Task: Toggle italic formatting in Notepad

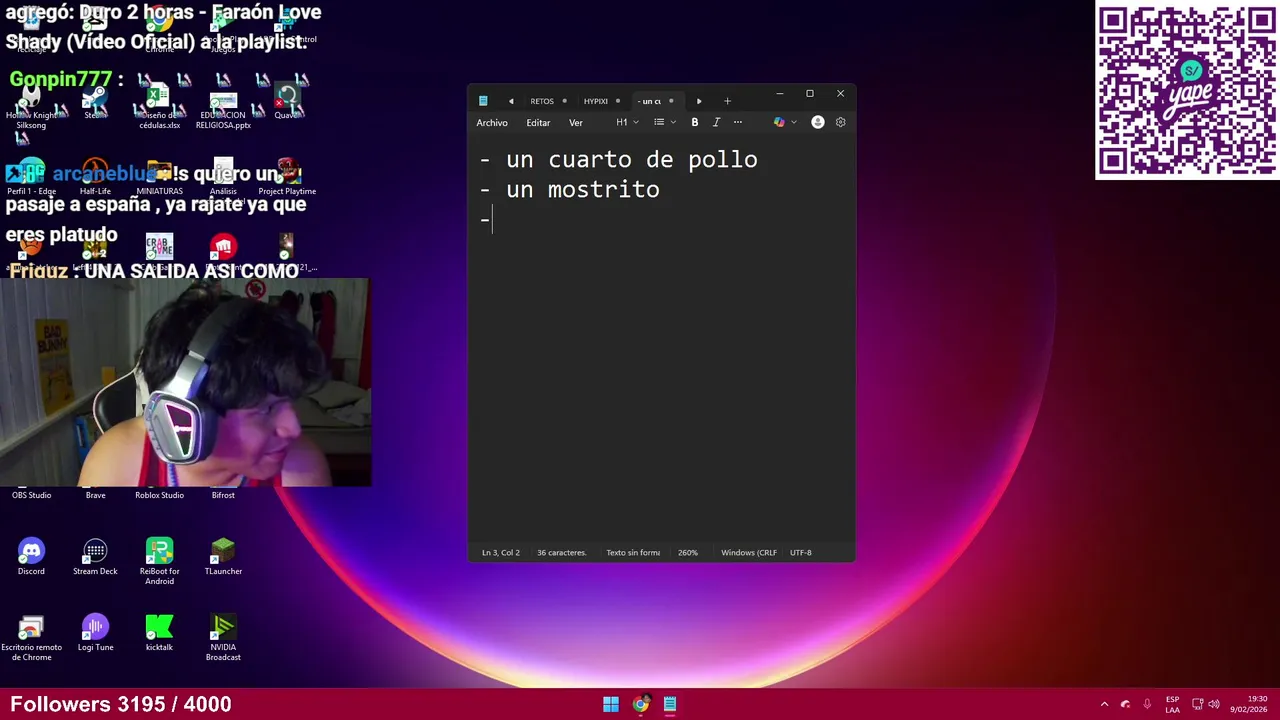Action: pos(716,122)
